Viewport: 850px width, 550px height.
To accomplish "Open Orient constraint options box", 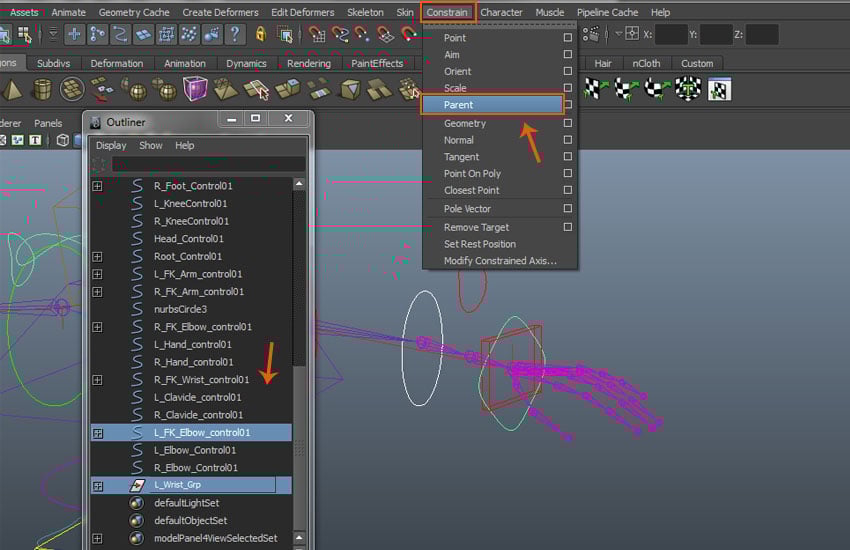I will pos(568,72).
